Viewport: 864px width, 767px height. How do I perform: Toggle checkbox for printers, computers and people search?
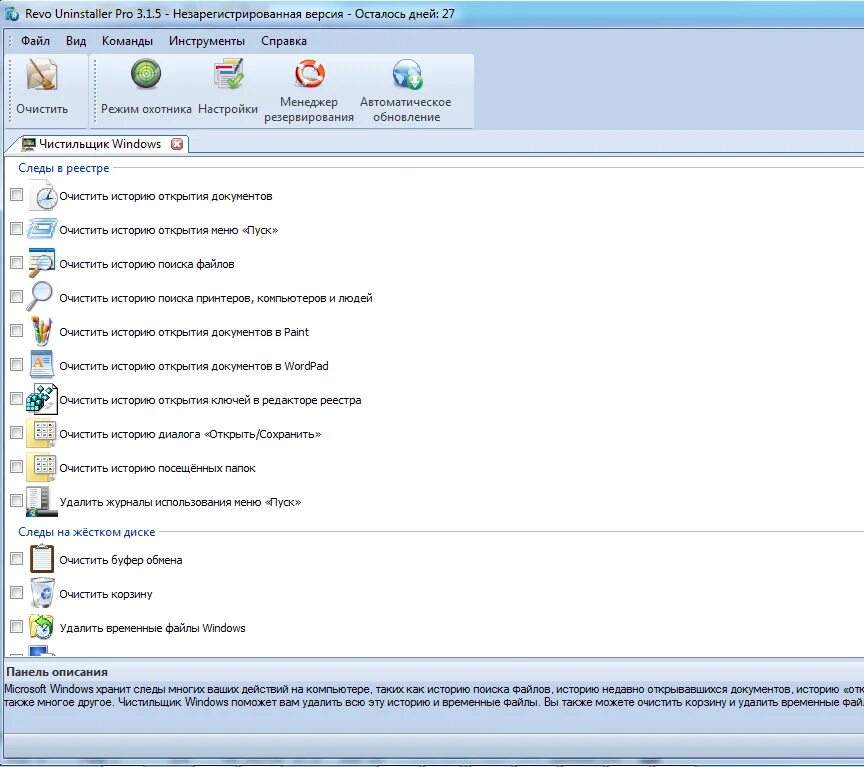(x=17, y=296)
